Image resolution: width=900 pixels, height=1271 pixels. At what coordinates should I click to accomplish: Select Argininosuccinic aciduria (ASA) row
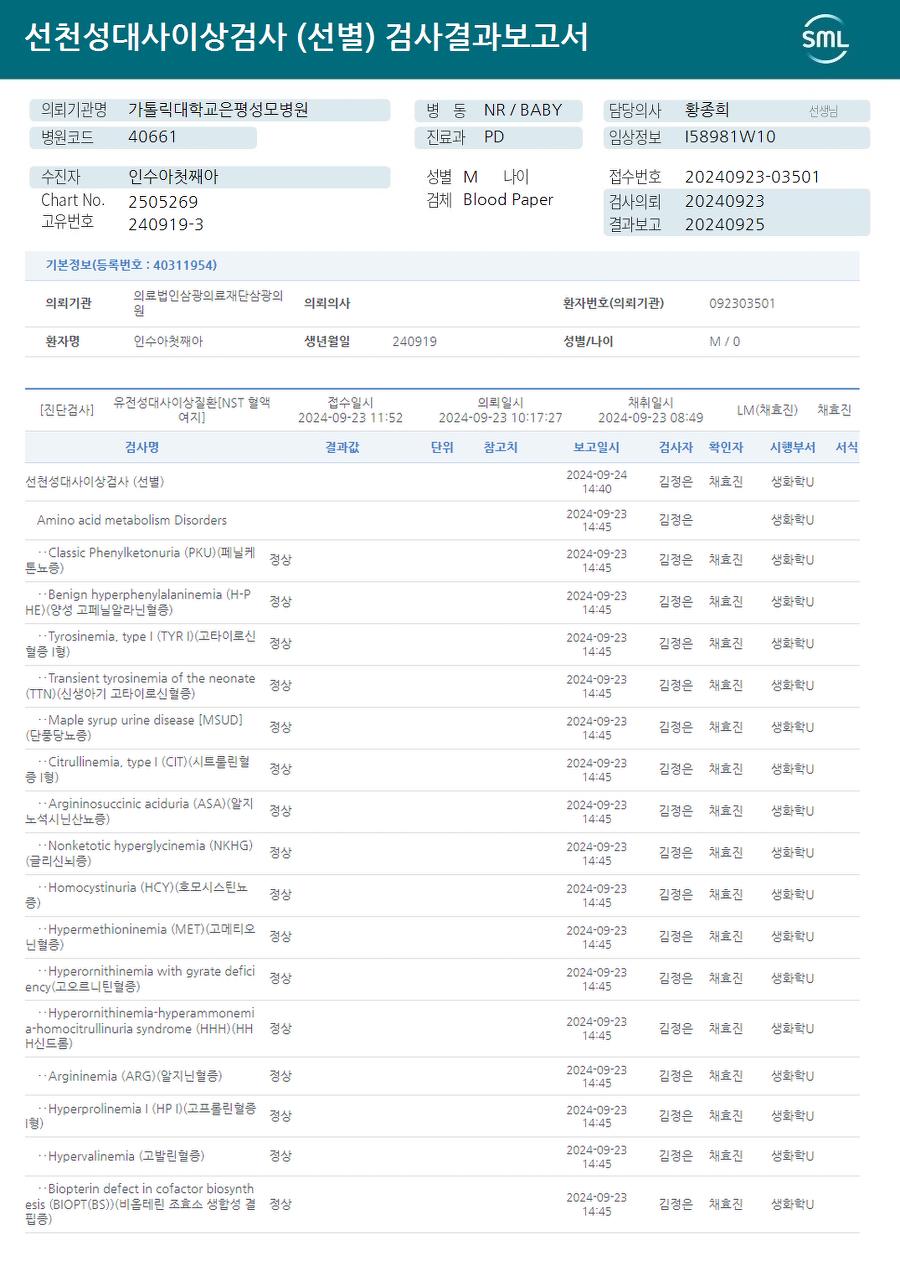442,811
